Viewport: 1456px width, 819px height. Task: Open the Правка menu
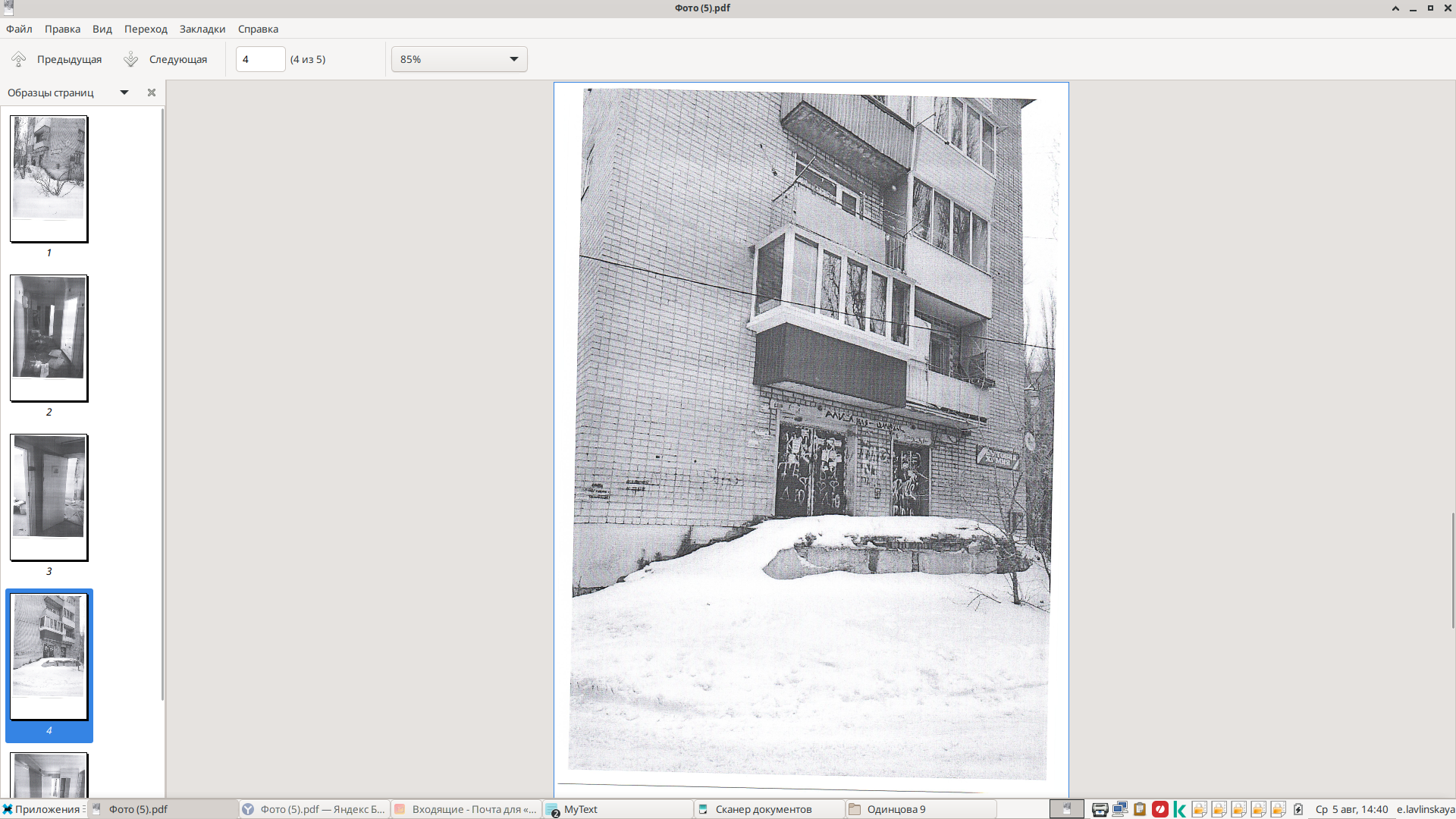tap(62, 29)
